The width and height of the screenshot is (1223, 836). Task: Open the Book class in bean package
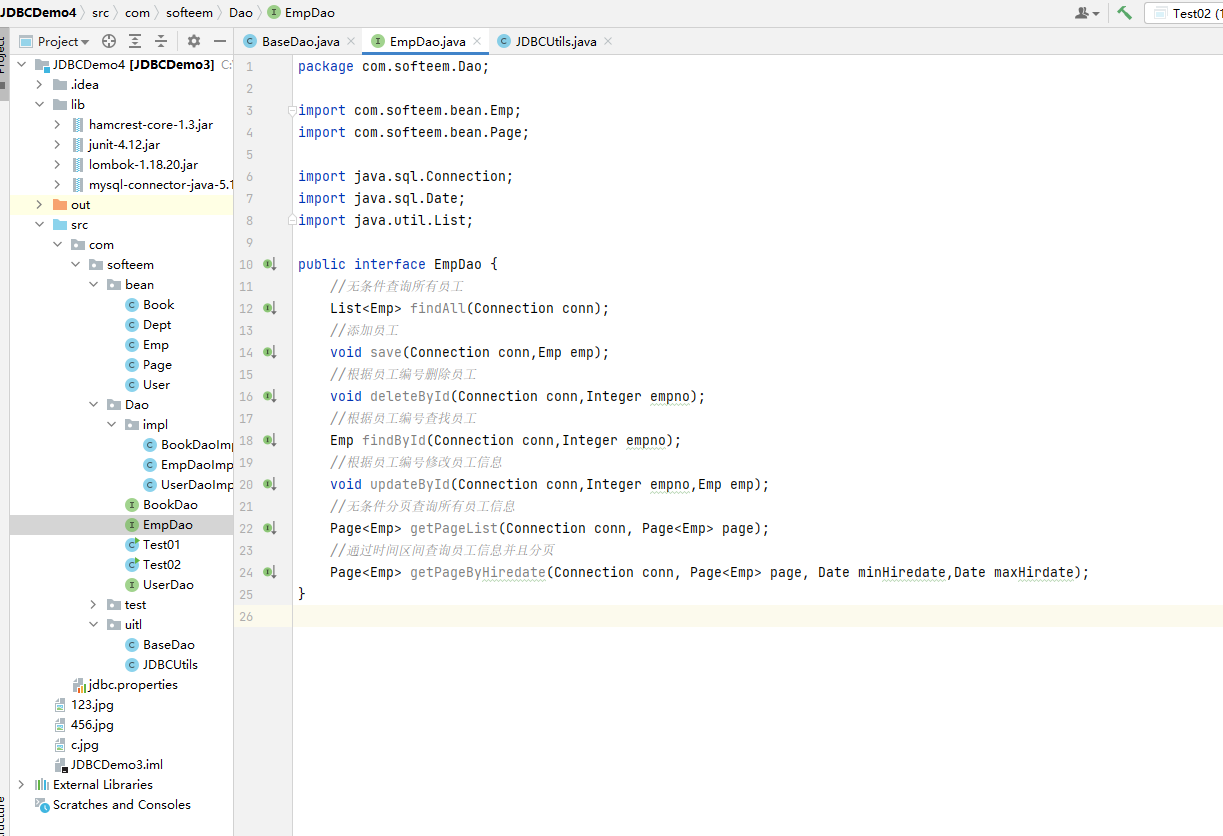[158, 304]
